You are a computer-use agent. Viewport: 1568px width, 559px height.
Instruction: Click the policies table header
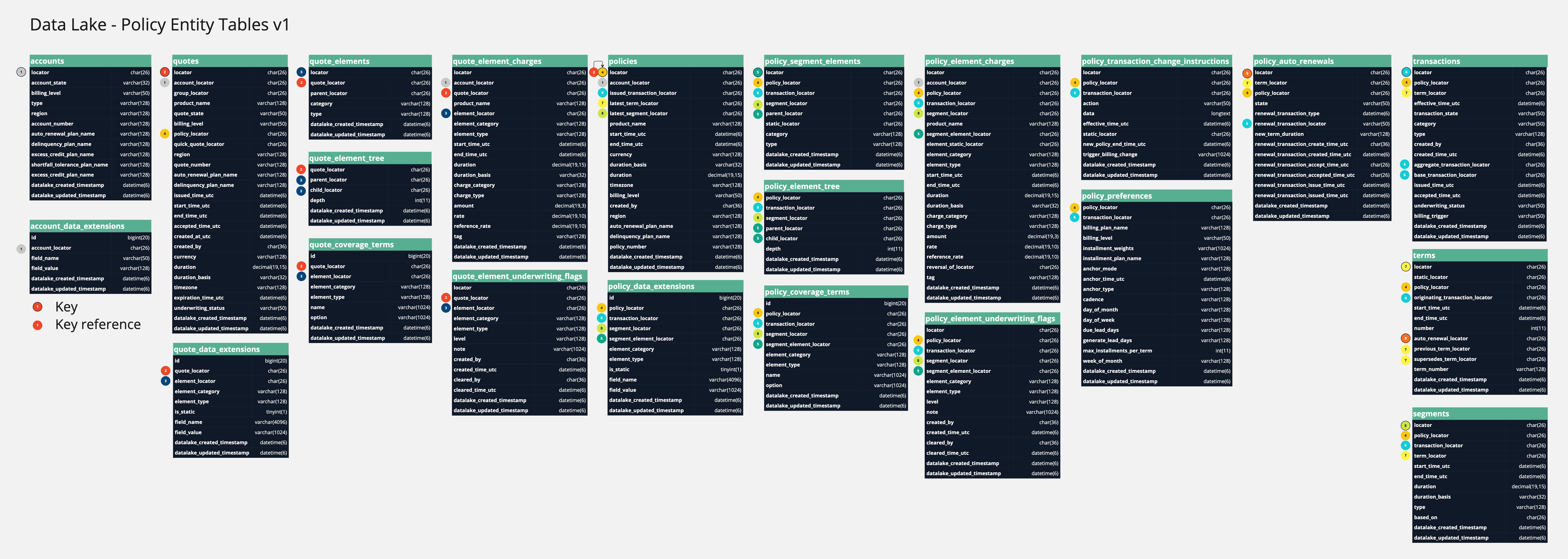click(676, 61)
